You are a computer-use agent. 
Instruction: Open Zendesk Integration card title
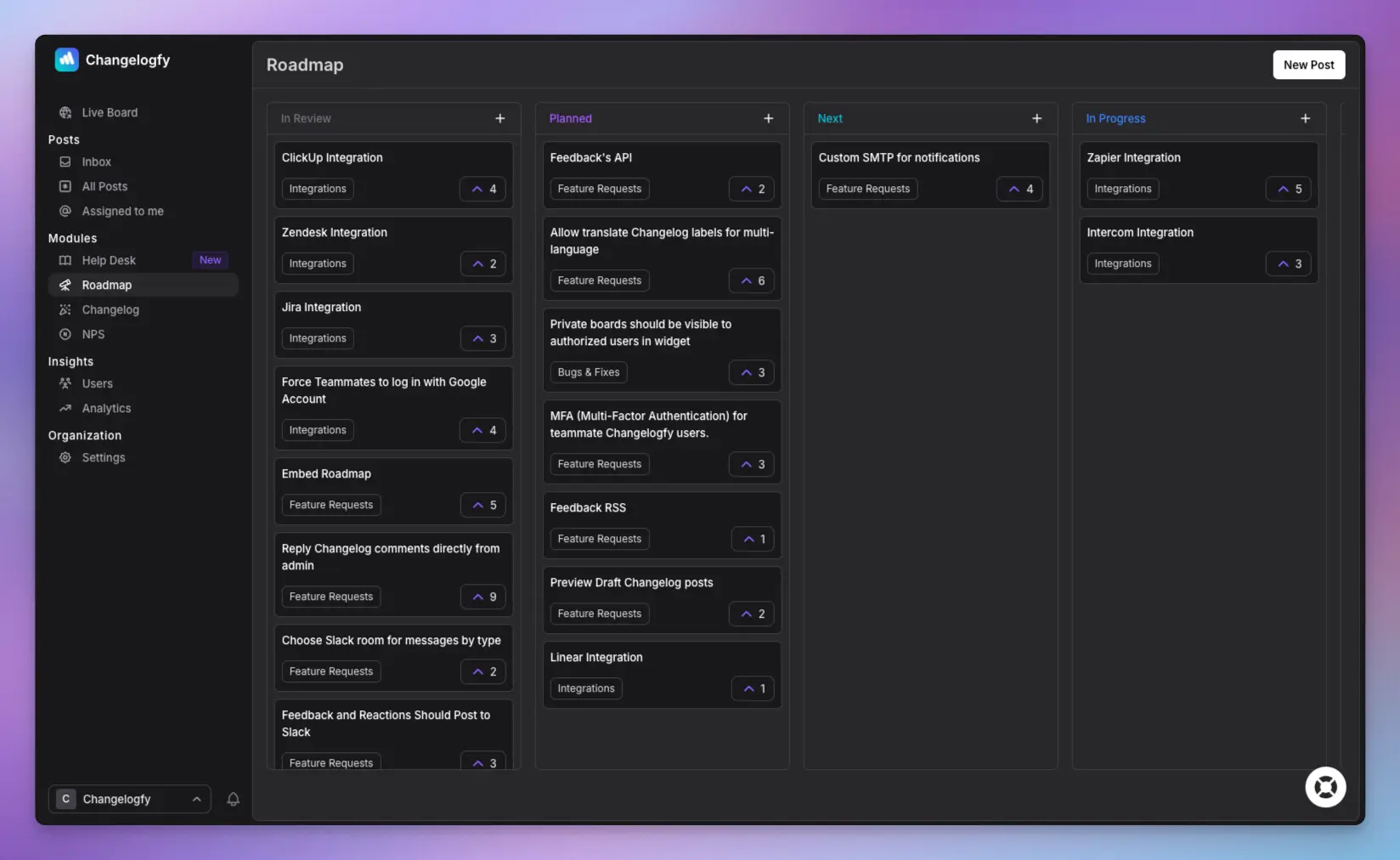[335, 232]
